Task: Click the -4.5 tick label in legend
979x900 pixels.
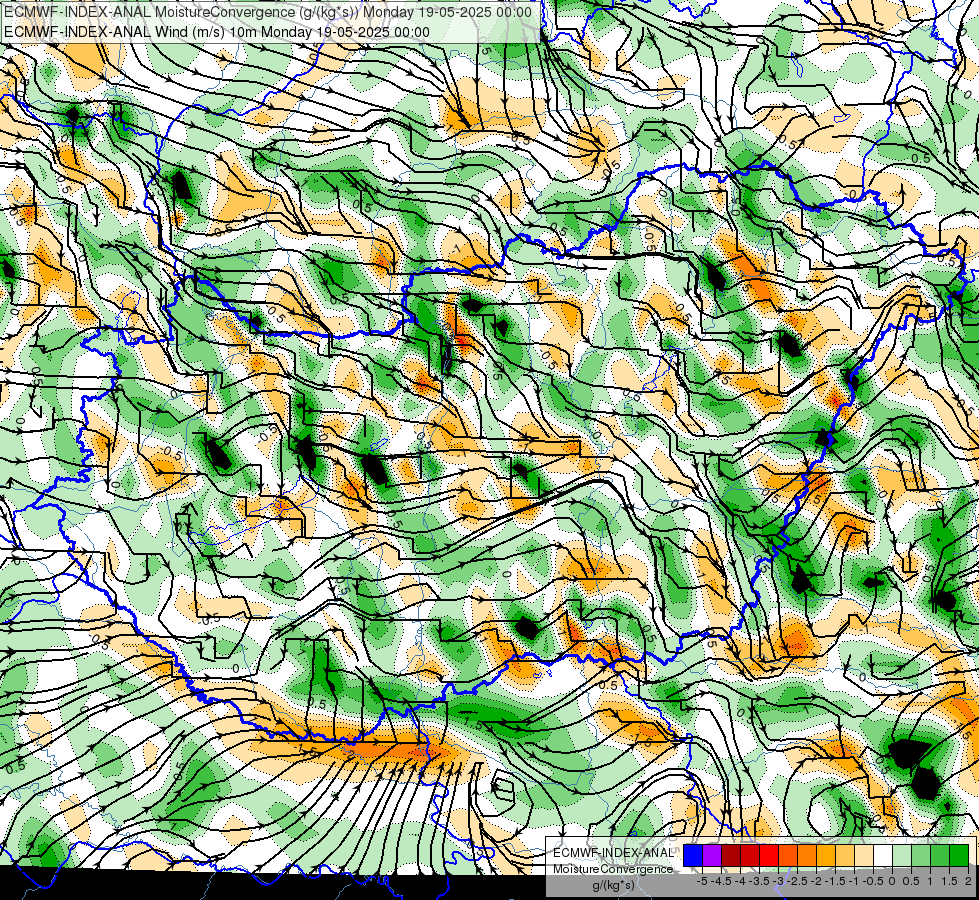Action: [x=721, y=881]
